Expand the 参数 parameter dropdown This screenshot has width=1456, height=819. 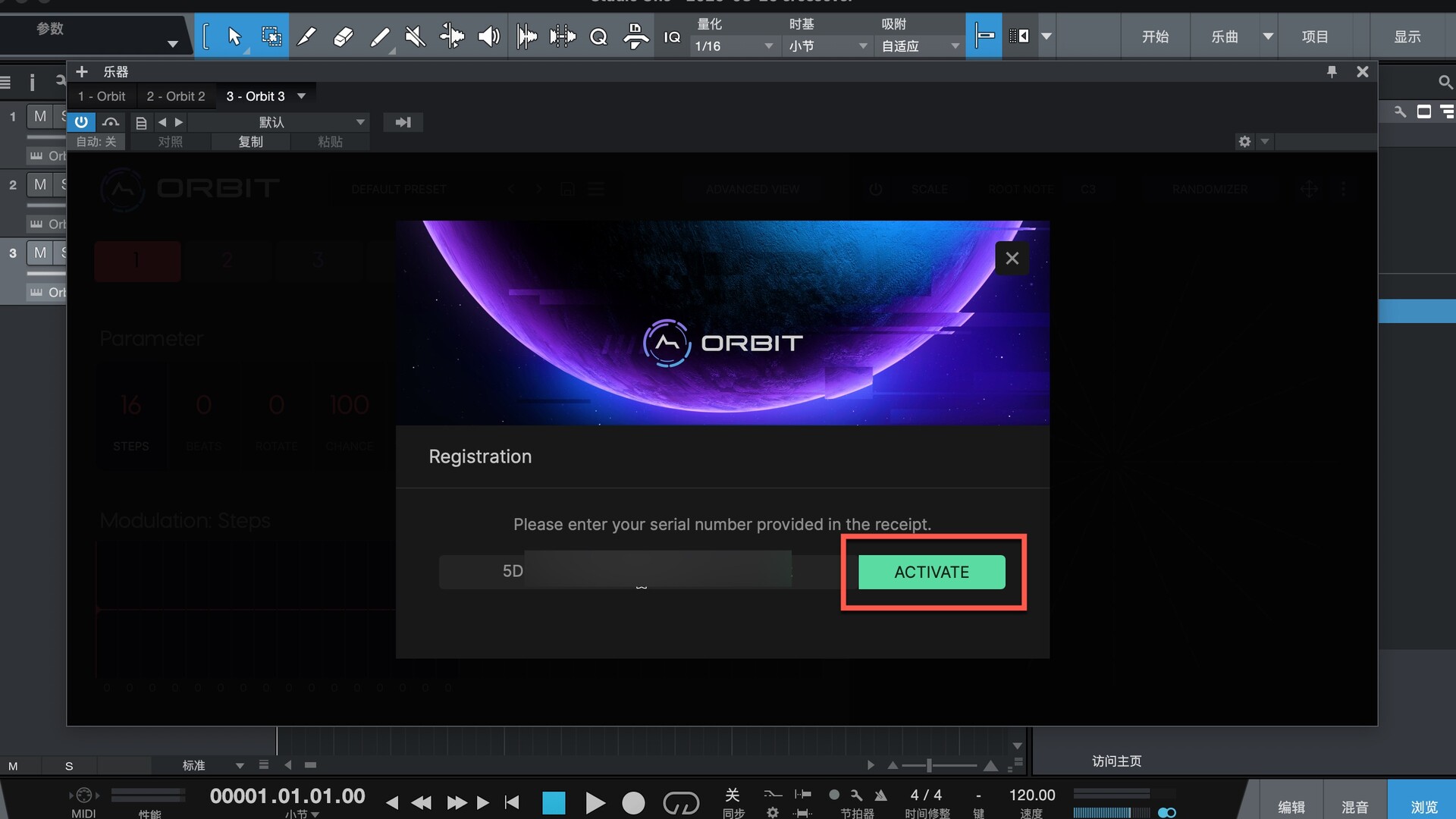[x=173, y=44]
